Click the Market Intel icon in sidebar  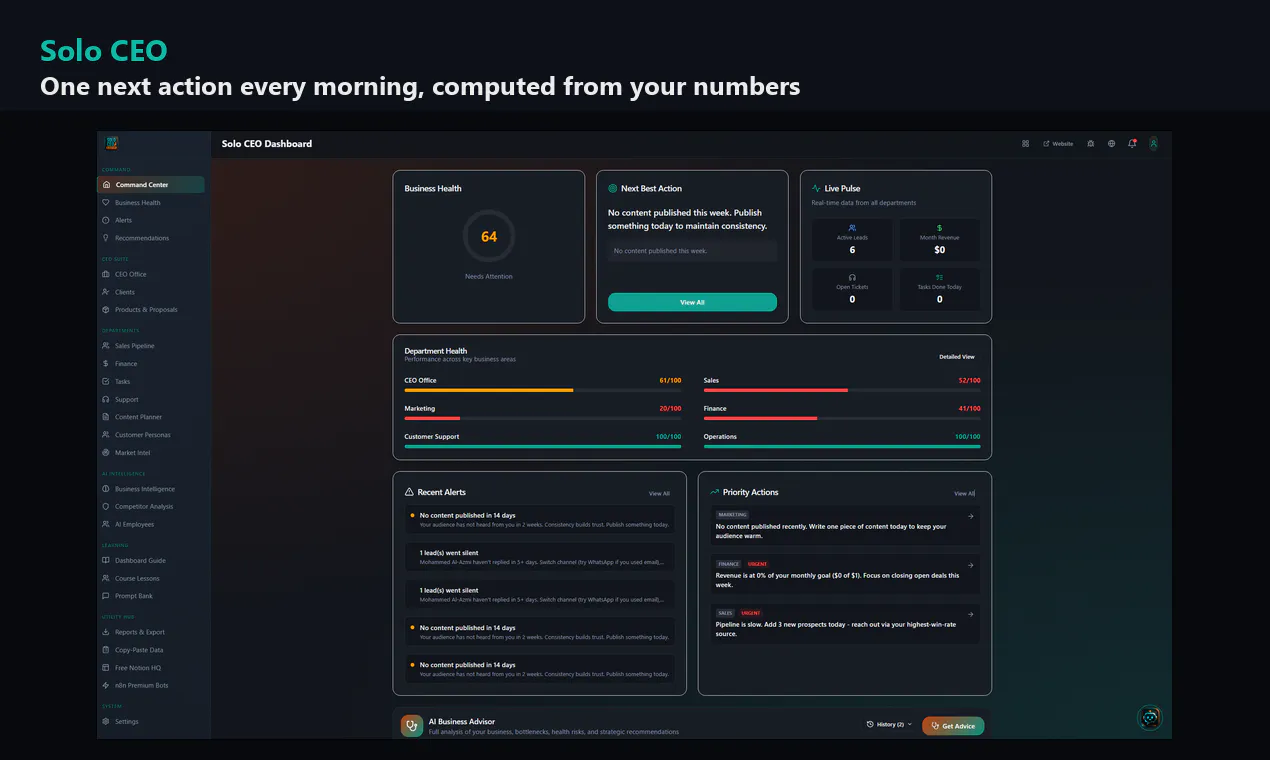(x=106, y=453)
